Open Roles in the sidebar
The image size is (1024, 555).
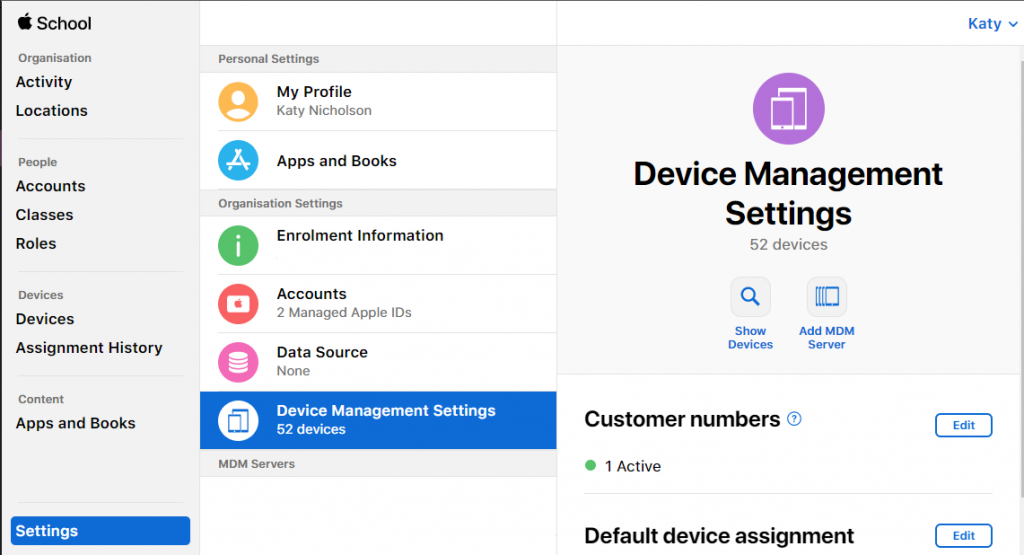[36, 244]
